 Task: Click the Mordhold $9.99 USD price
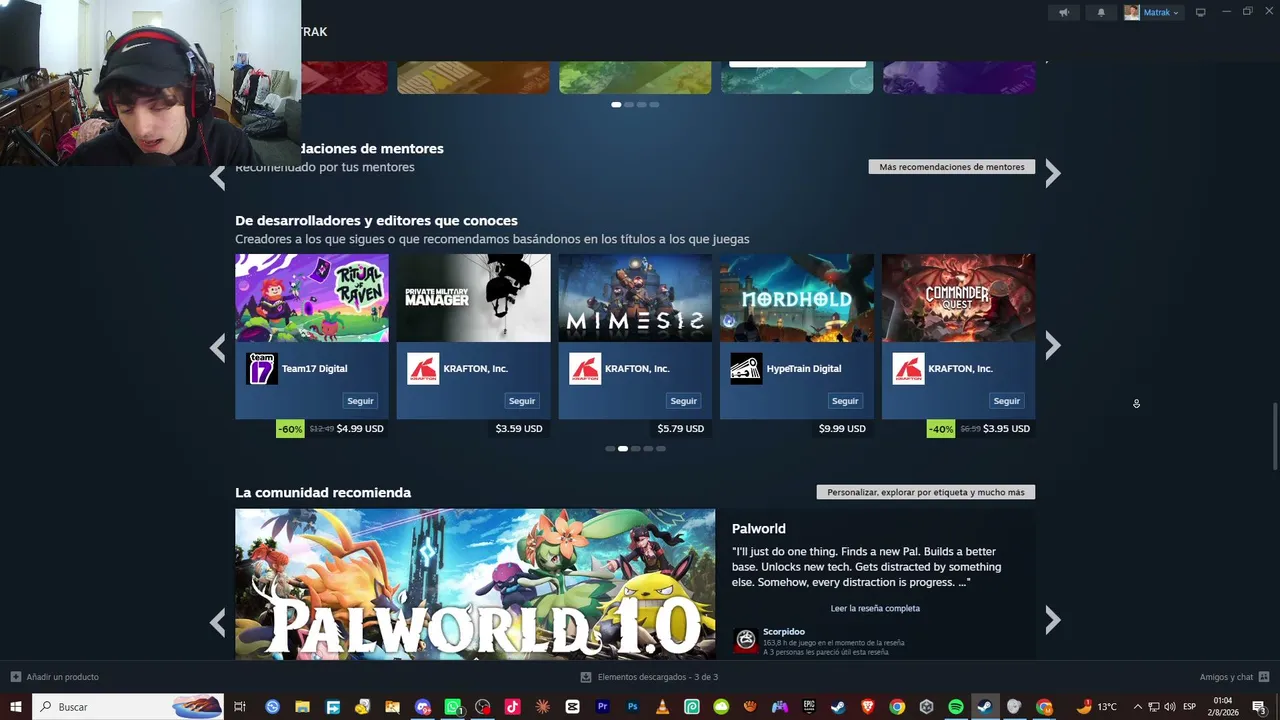click(842, 429)
